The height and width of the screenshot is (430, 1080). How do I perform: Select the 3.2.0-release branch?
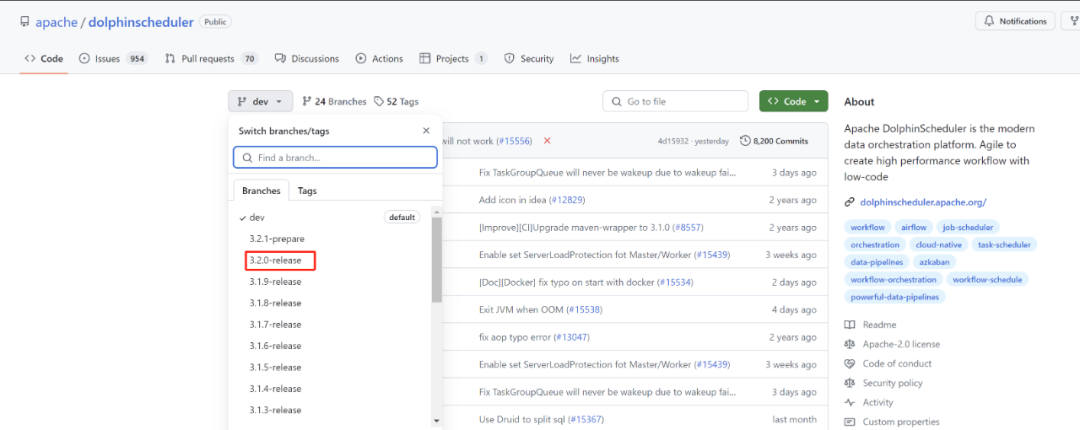click(x=276, y=260)
